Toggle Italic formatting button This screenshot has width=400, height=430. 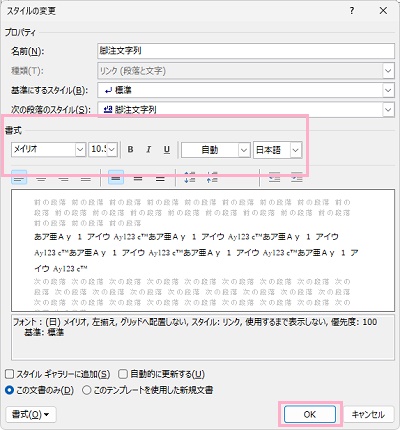tap(149, 150)
